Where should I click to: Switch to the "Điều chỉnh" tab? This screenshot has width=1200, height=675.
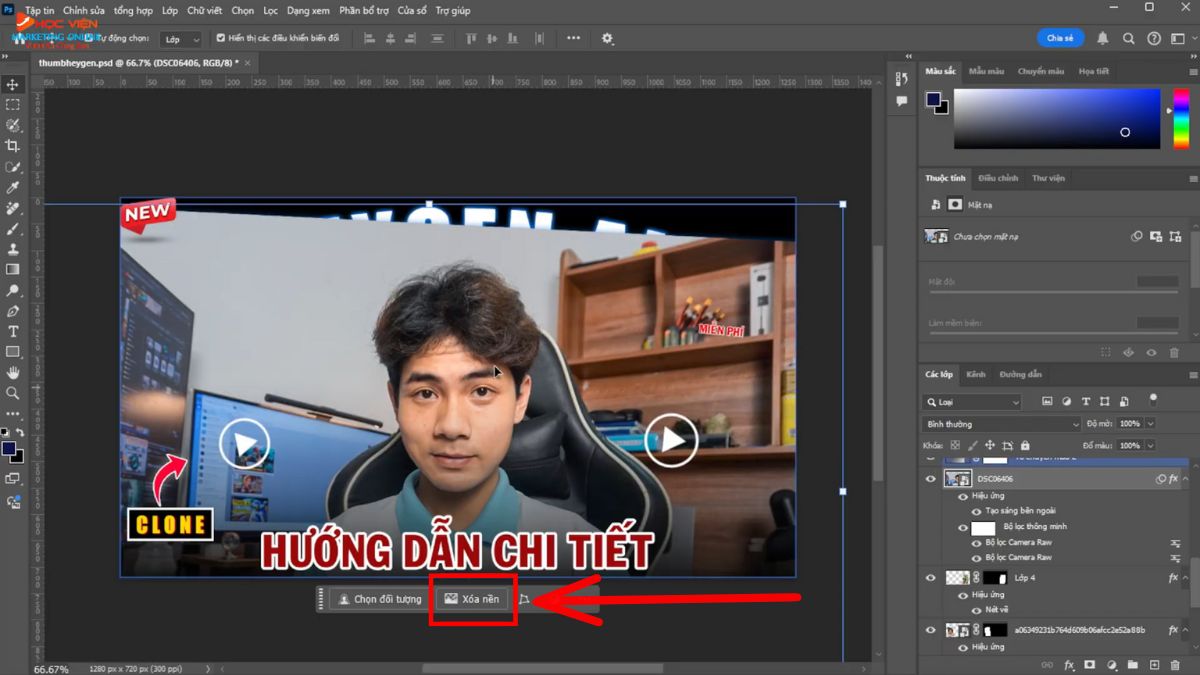[998, 178]
